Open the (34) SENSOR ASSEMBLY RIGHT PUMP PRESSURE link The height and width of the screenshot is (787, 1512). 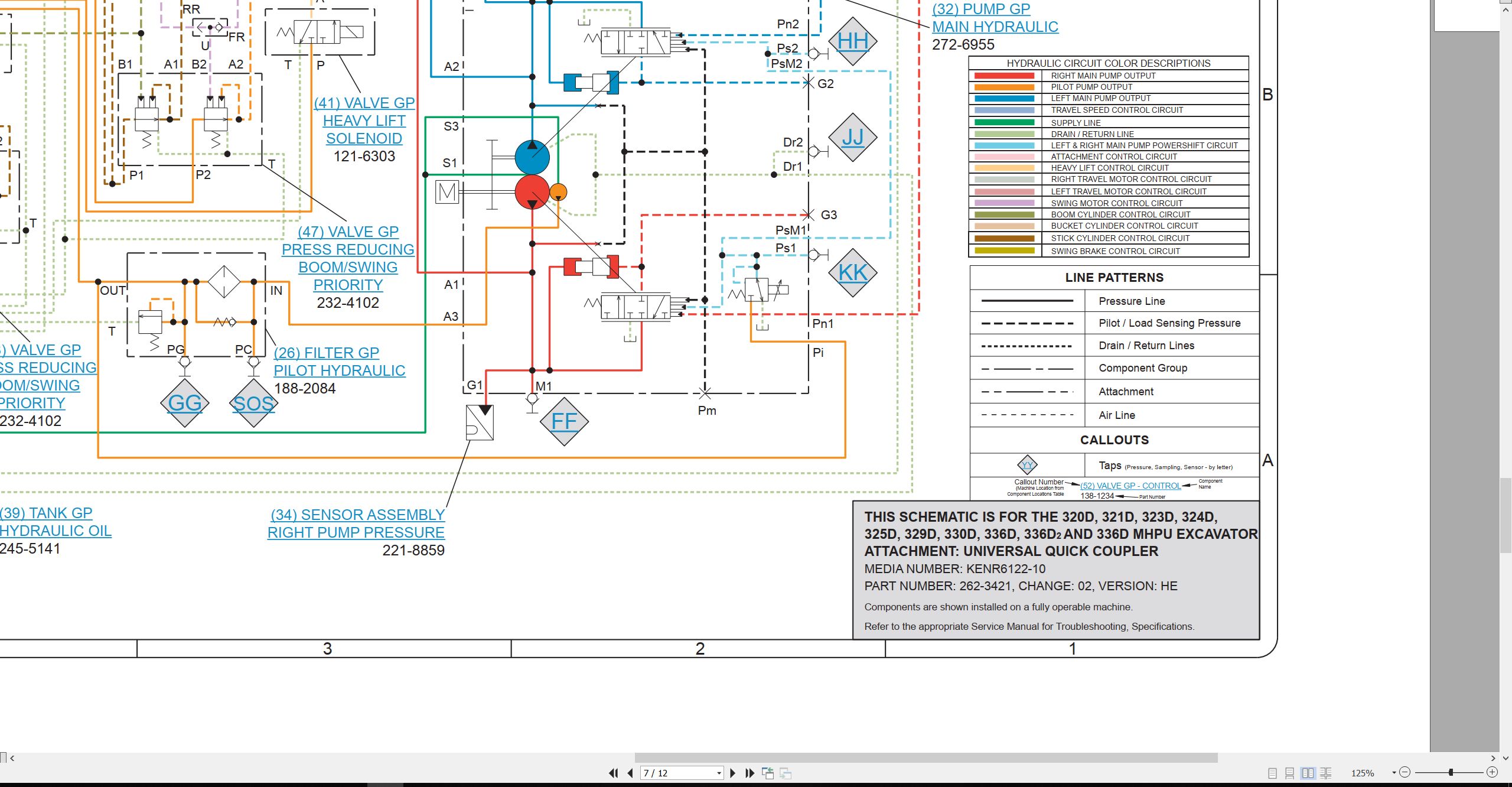(x=356, y=523)
